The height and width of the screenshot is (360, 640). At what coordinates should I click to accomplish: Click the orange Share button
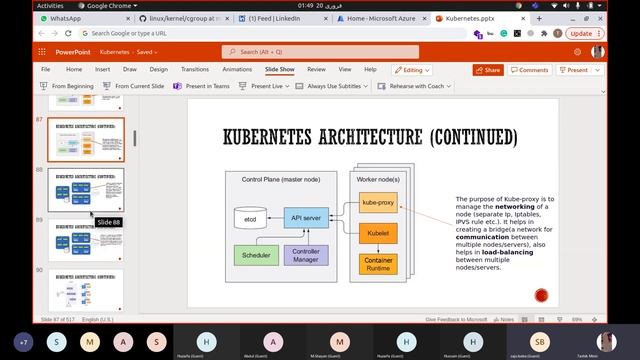[x=488, y=70]
